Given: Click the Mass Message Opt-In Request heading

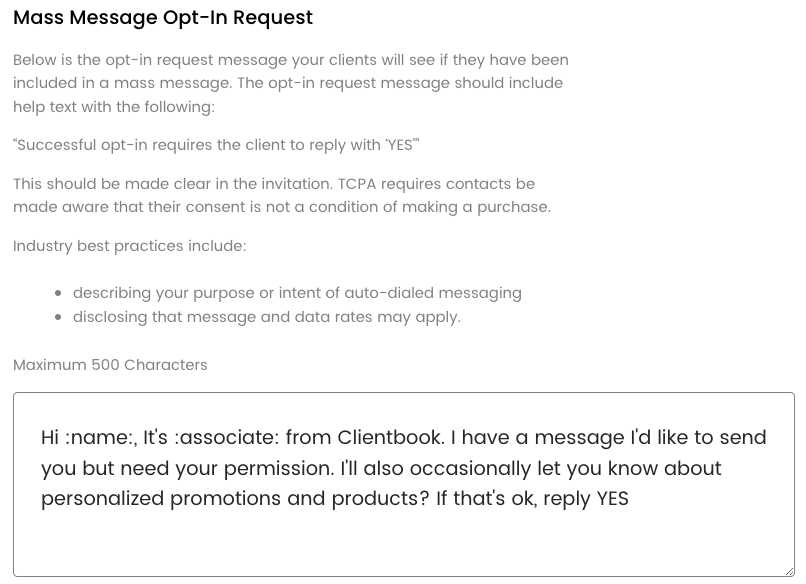Looking at the screenshot, I should pyautogui.click(x=163, y=18).
